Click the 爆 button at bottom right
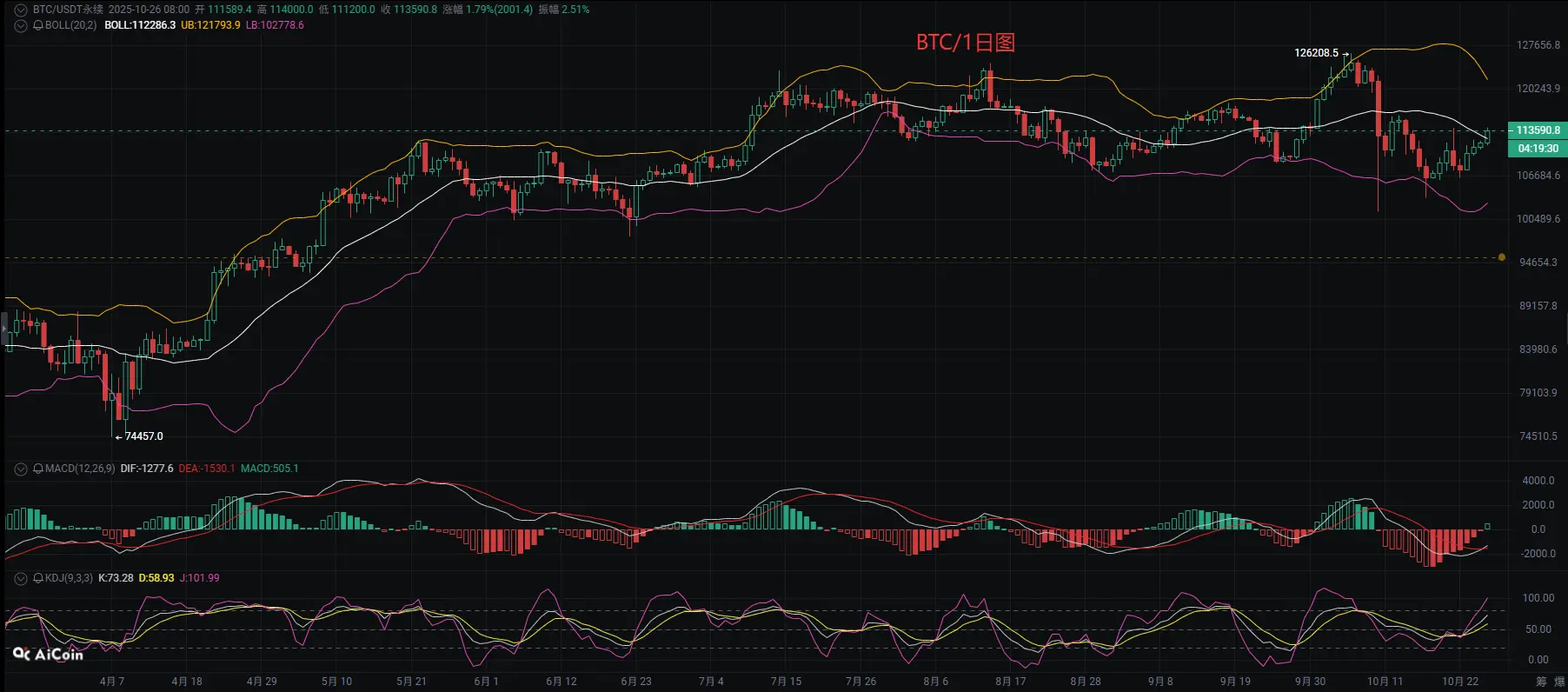1568x692 pixels. 1560,682
